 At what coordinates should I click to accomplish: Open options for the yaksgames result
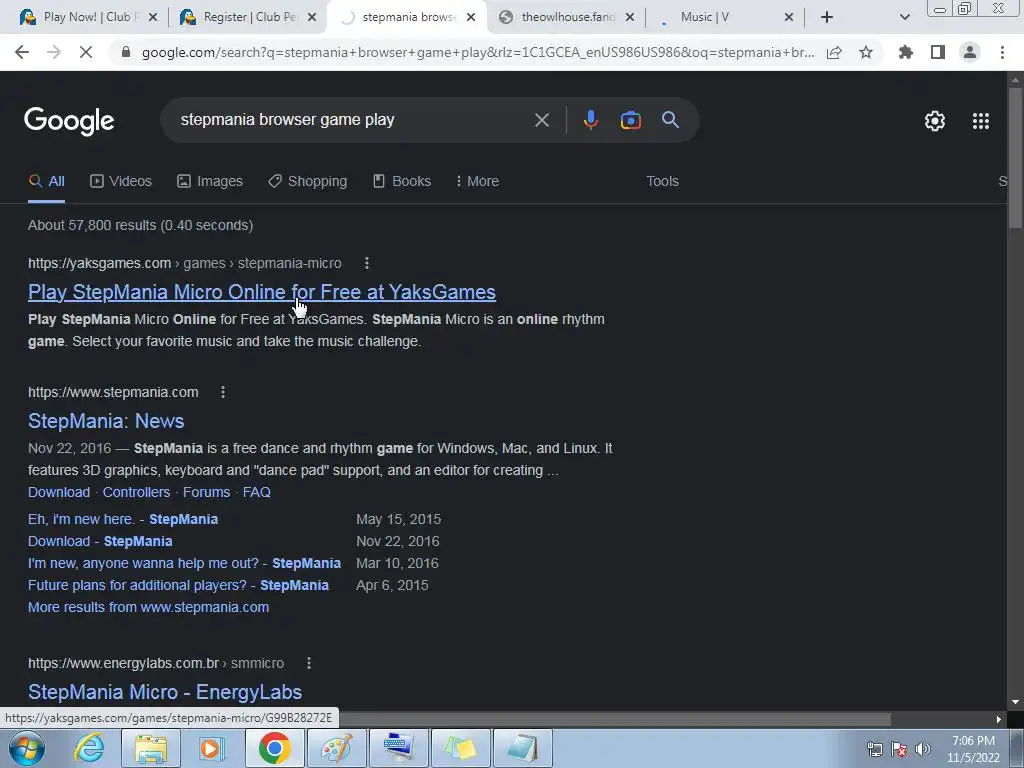coord(366,263)
